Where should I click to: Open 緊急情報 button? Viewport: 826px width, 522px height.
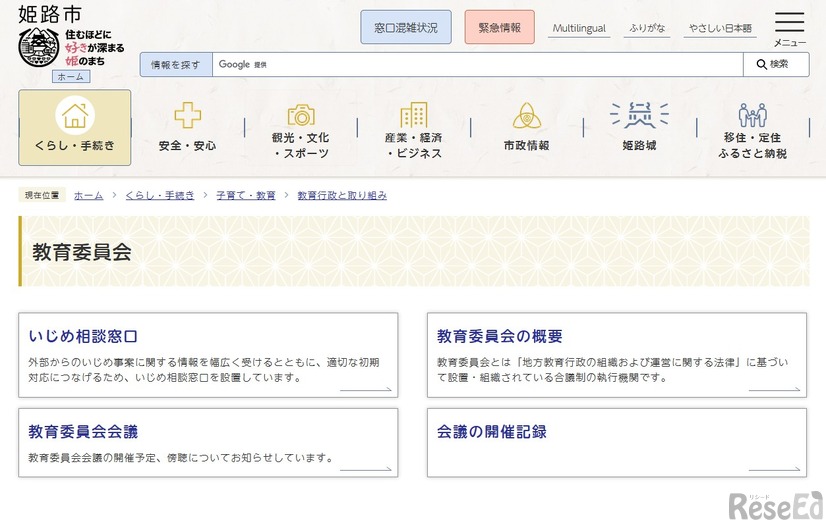point(499,27)
